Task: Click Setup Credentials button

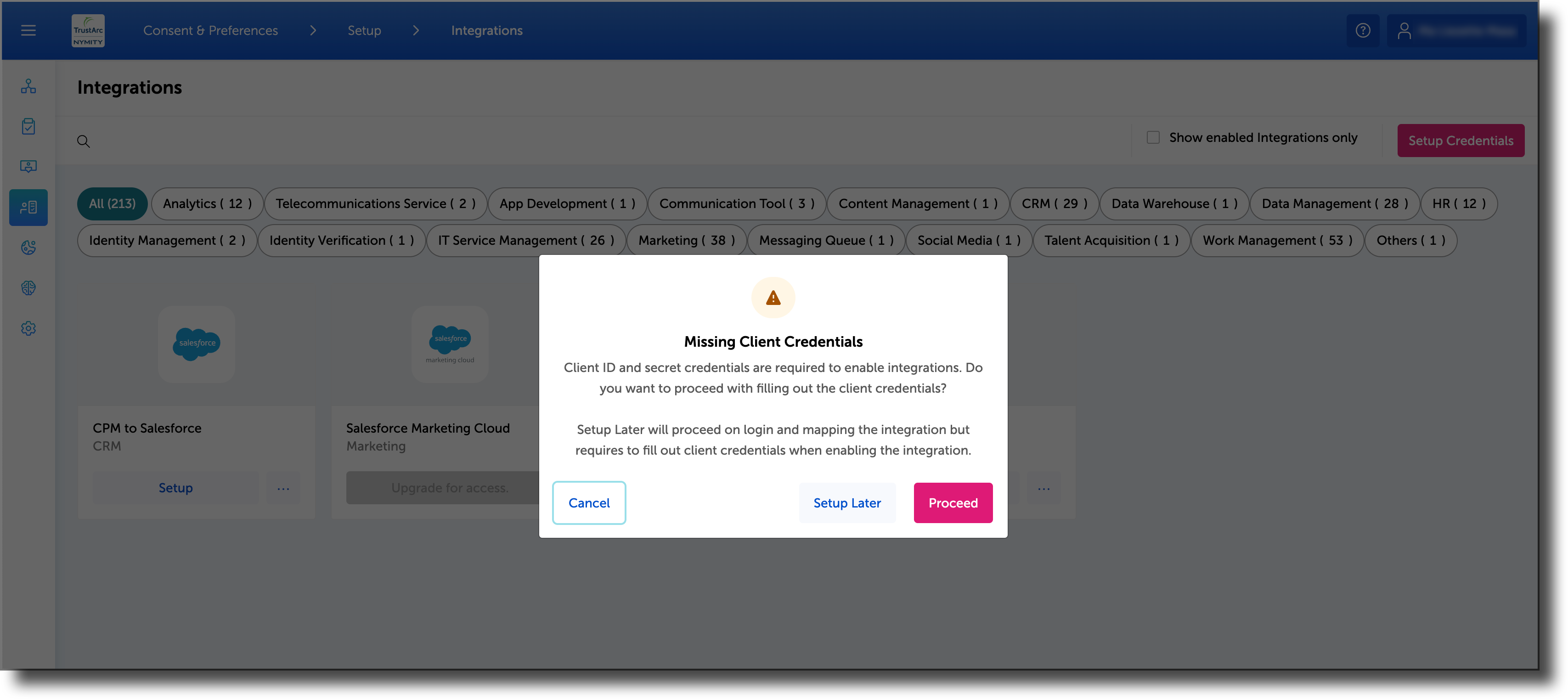Action: coord(1460,141)
